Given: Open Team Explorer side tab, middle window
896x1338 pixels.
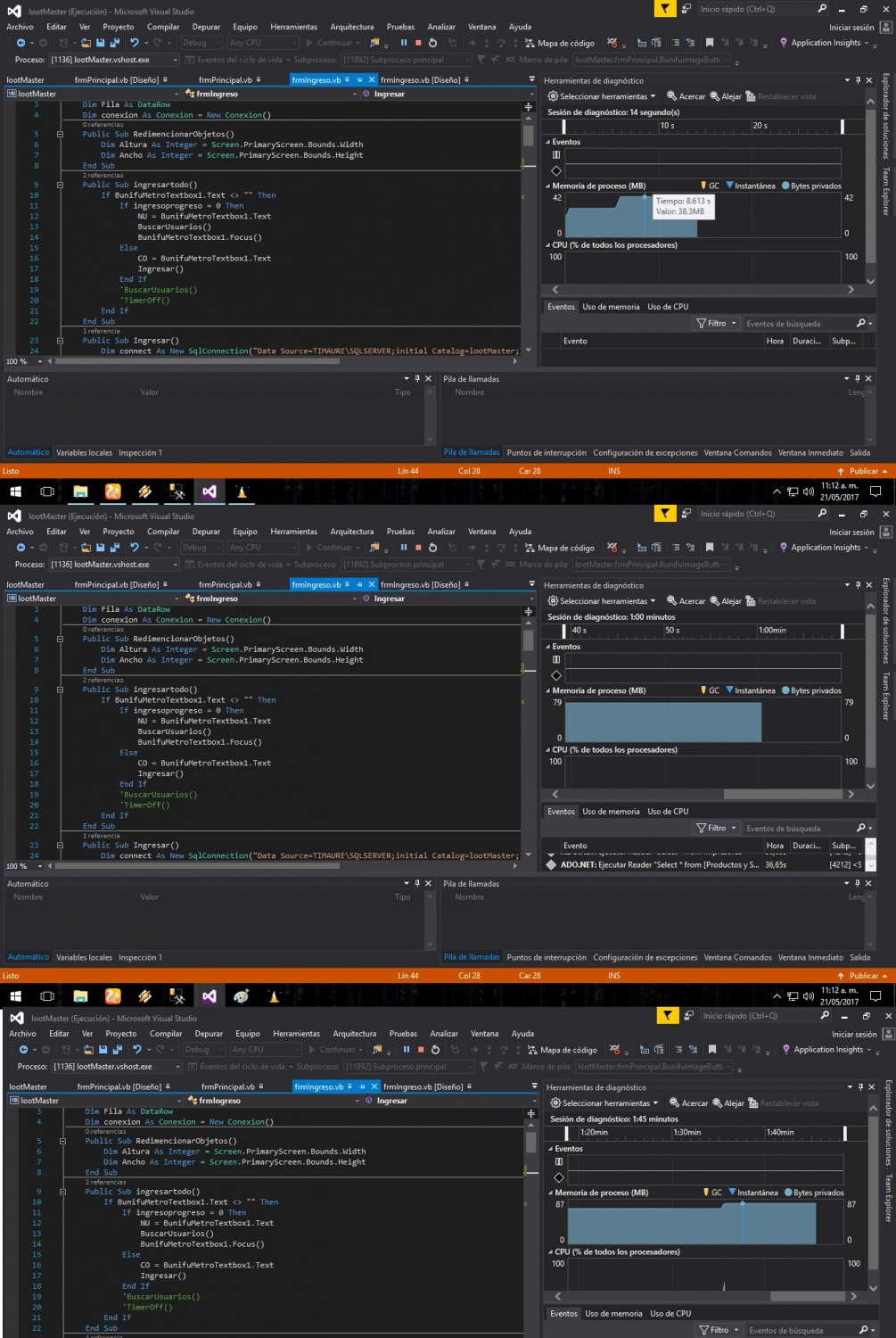Looking at the screenshot, I should click(885, 695).
